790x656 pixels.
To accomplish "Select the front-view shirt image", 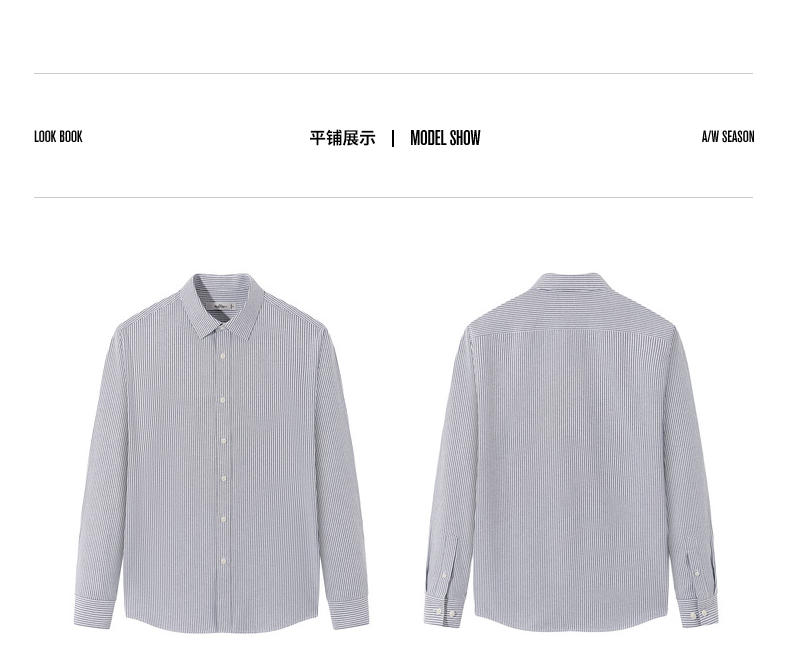I will coord(222,453).
